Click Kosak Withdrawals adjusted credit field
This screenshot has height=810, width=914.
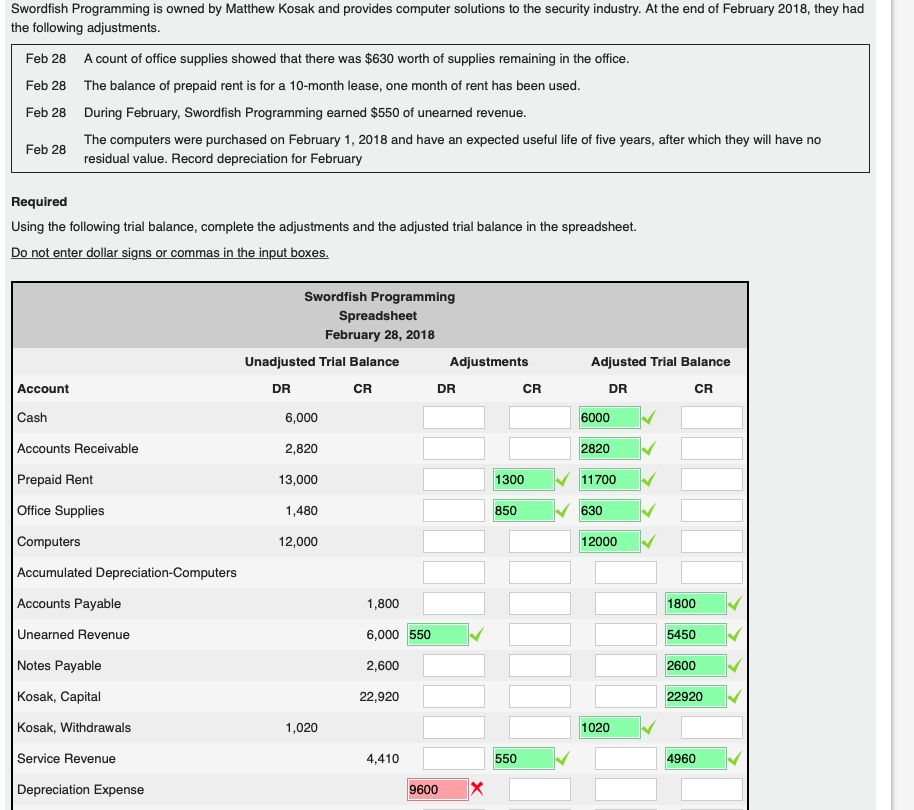click(x=710, y=727)
